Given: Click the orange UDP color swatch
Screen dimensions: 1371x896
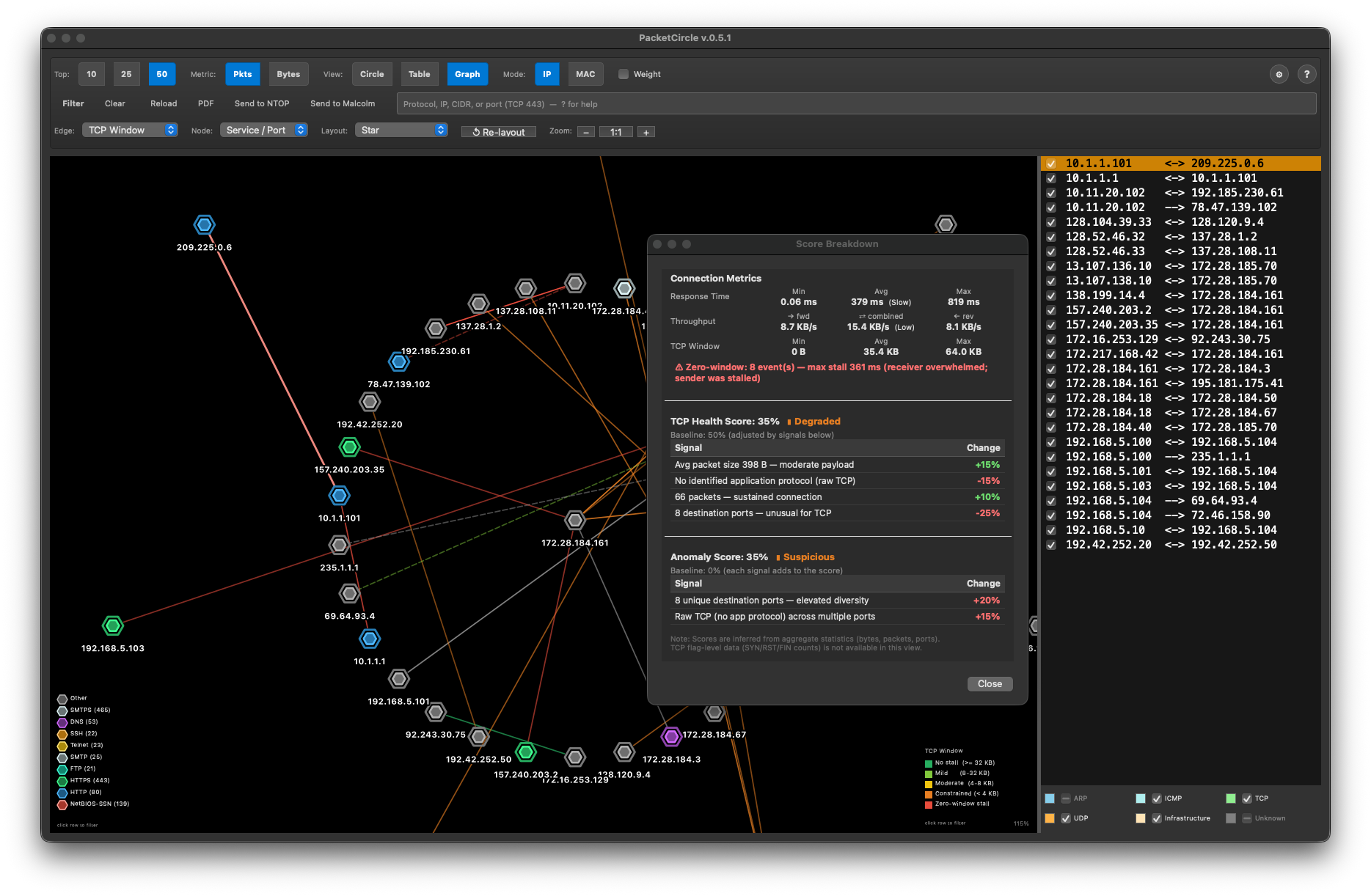Looking at the screenshot, I should pyautogui.click(x=1050, y=818).
